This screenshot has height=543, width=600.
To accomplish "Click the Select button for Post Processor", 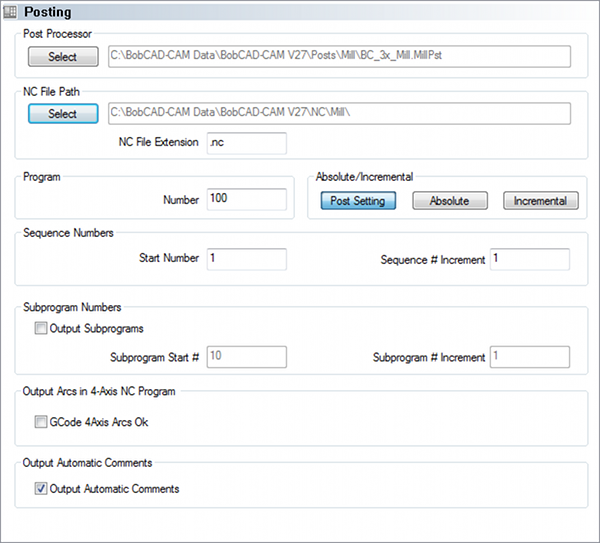I will (x=62, y=57).
